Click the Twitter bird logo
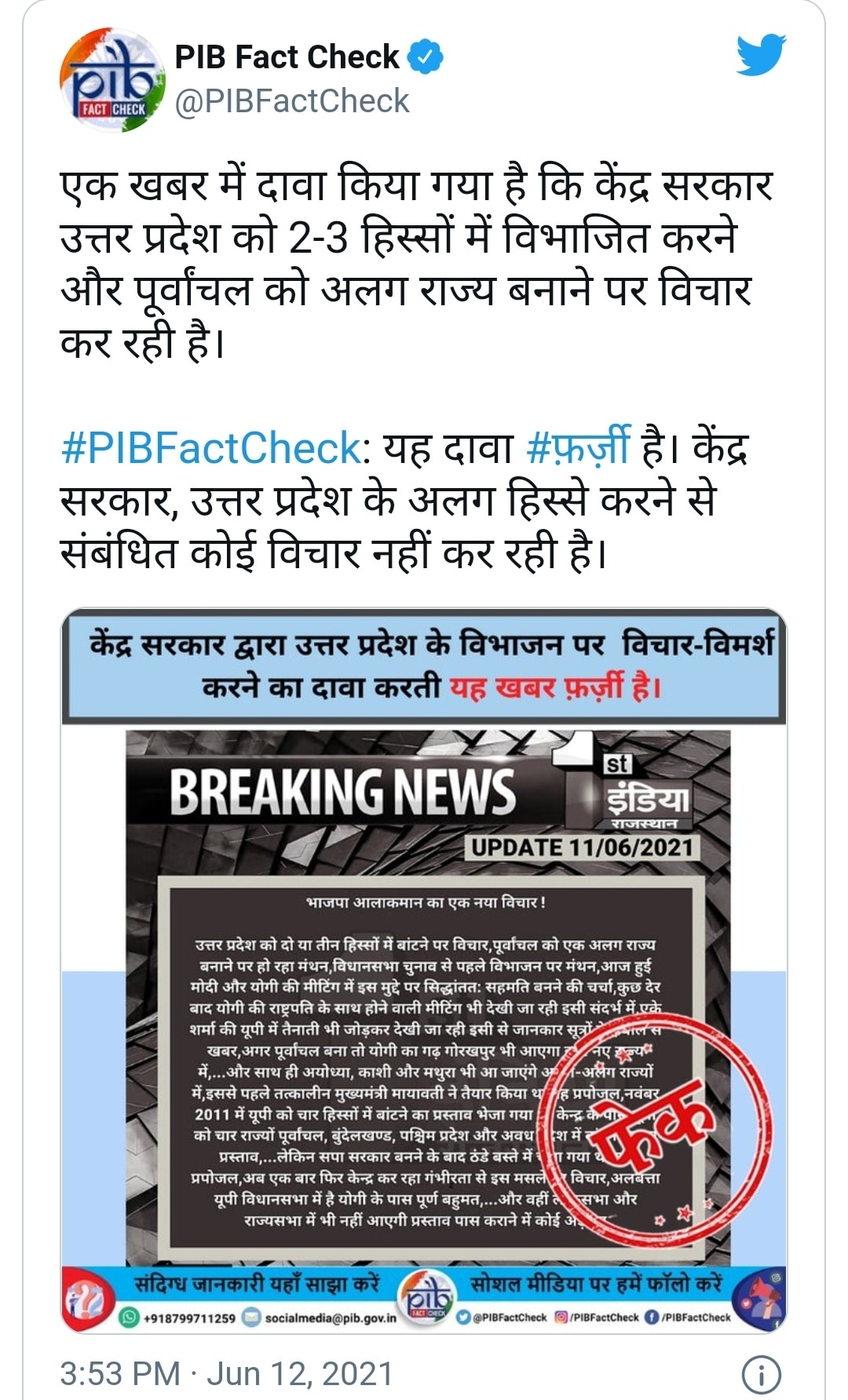This screenshot has height=1400, width=848. [x=761, y=55]
